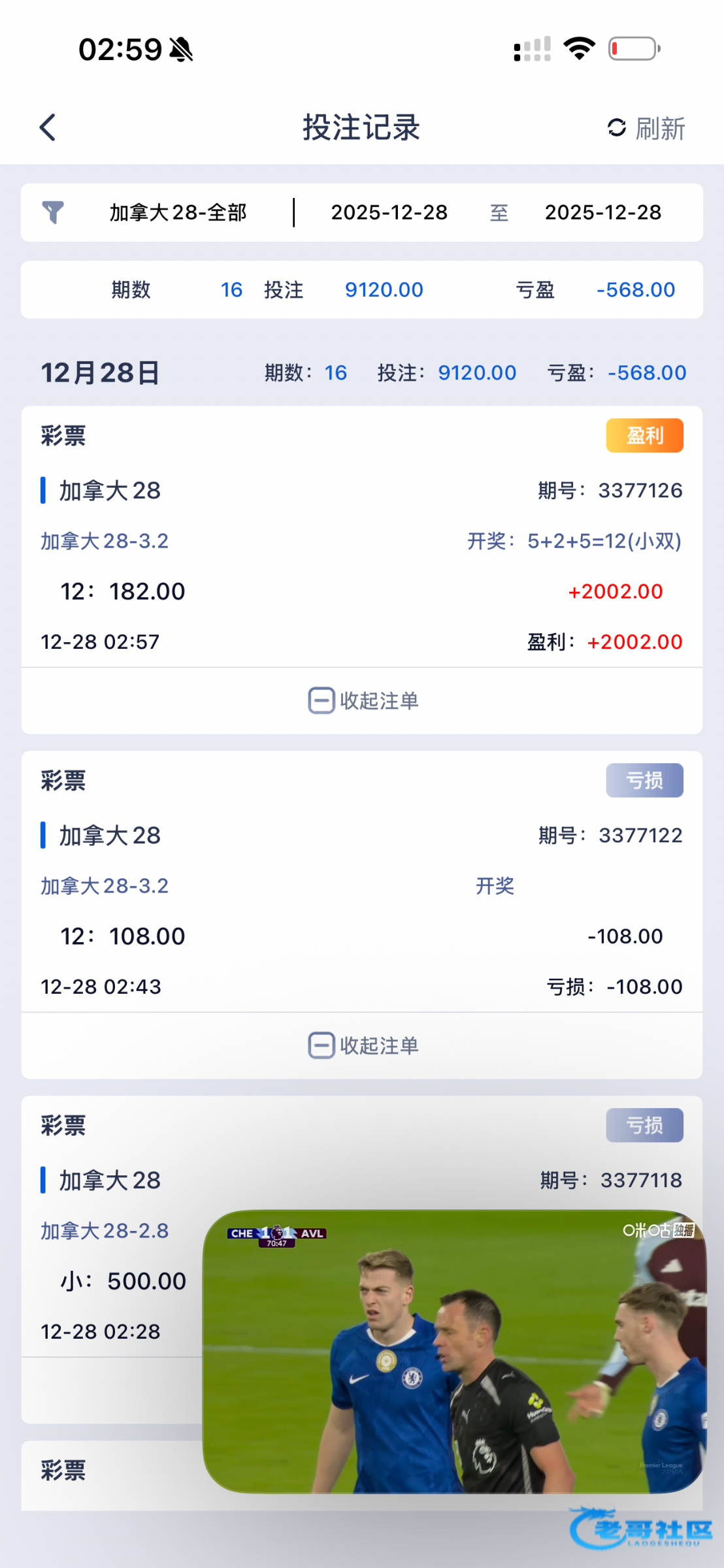Collapse bet slip for issue 3377122
724x1568 pixels.
(363, 1045)
